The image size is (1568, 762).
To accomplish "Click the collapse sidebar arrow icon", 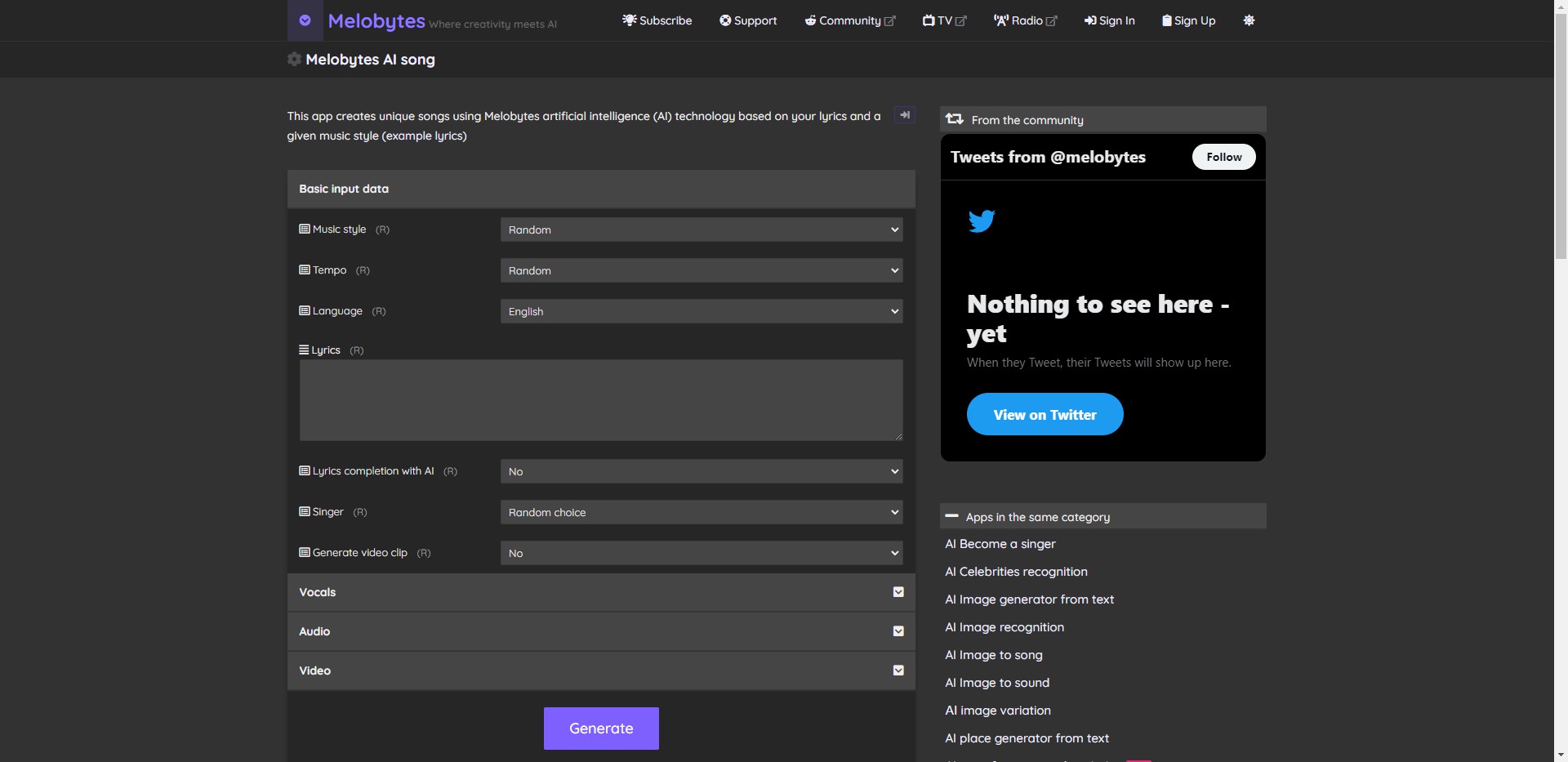I will coord(904,115).
